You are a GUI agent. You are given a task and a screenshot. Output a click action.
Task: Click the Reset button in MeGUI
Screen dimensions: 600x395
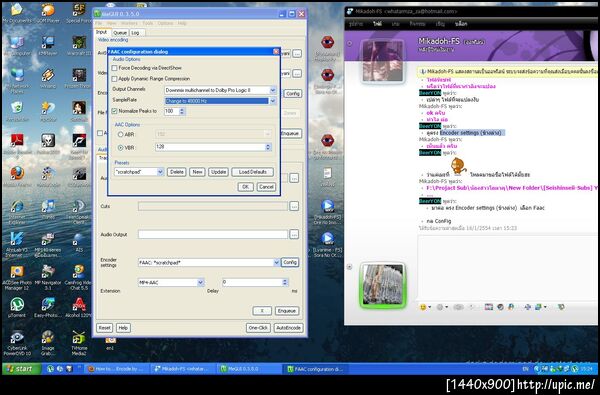coord(104,328)
